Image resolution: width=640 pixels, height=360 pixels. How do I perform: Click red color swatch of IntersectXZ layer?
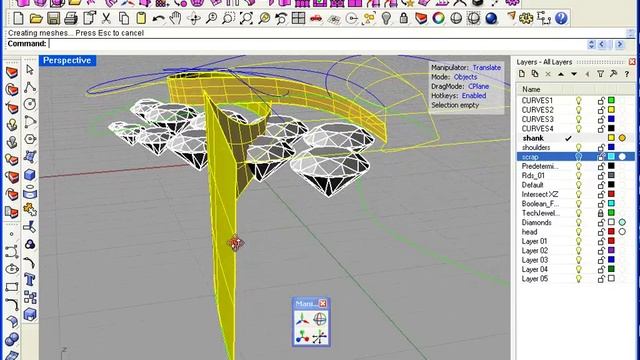pyautogui.click(x=611, y=194)
